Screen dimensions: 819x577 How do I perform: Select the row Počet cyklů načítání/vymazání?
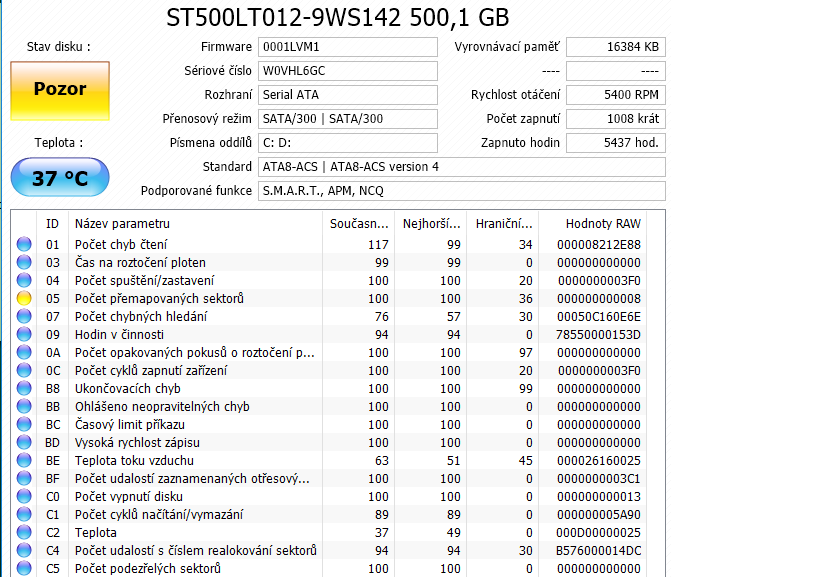[331, 514]
